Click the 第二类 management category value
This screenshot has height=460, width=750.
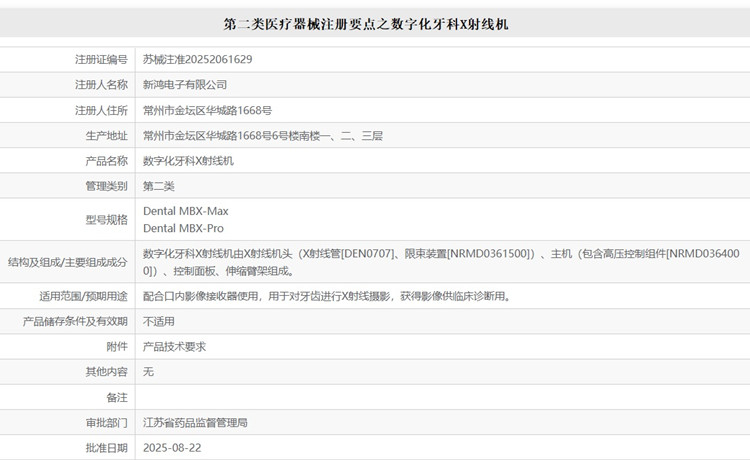pyautogui.click(x=159, y=186)
